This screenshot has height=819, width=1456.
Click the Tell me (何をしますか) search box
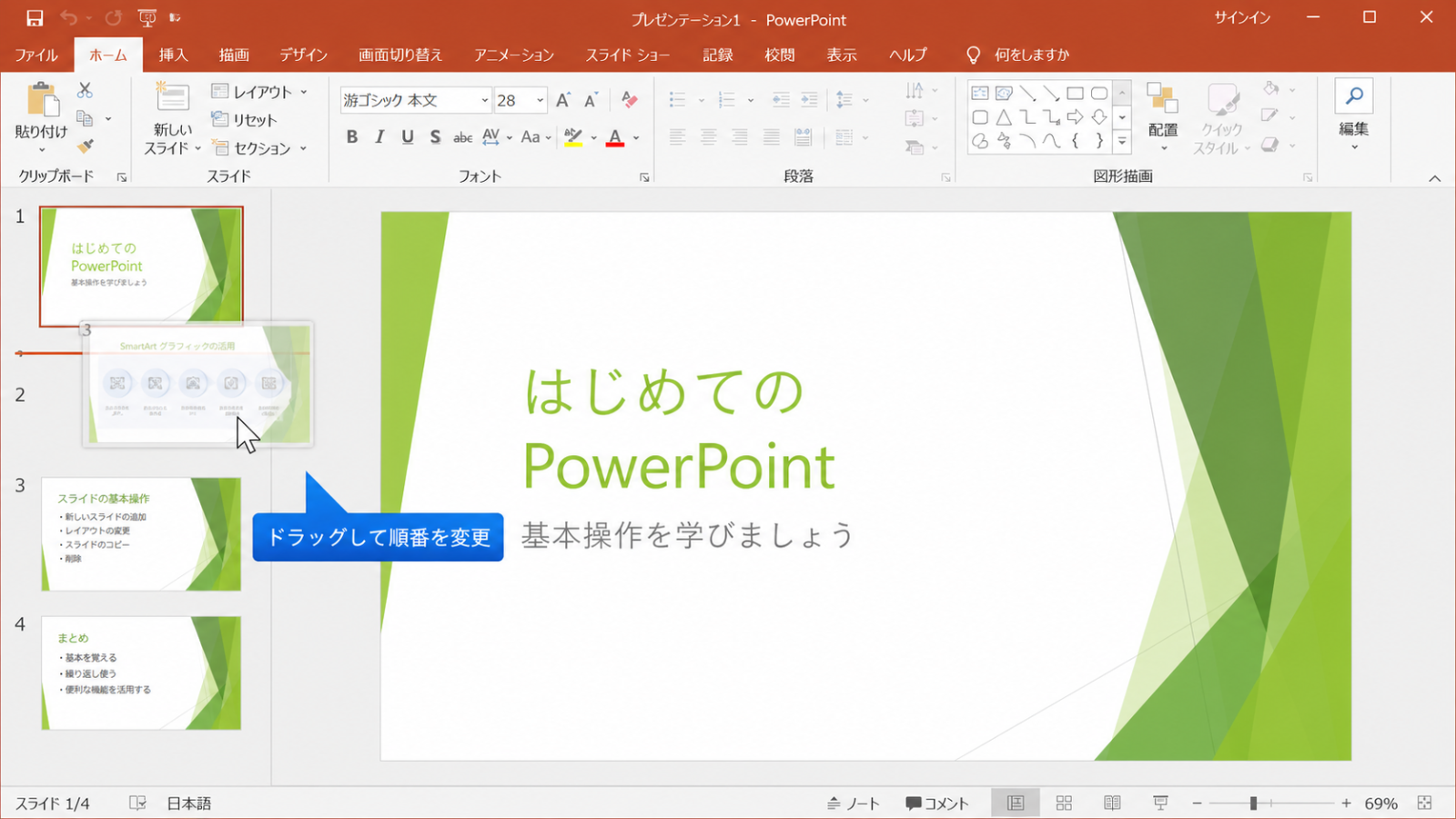(x=1019, y=55)
